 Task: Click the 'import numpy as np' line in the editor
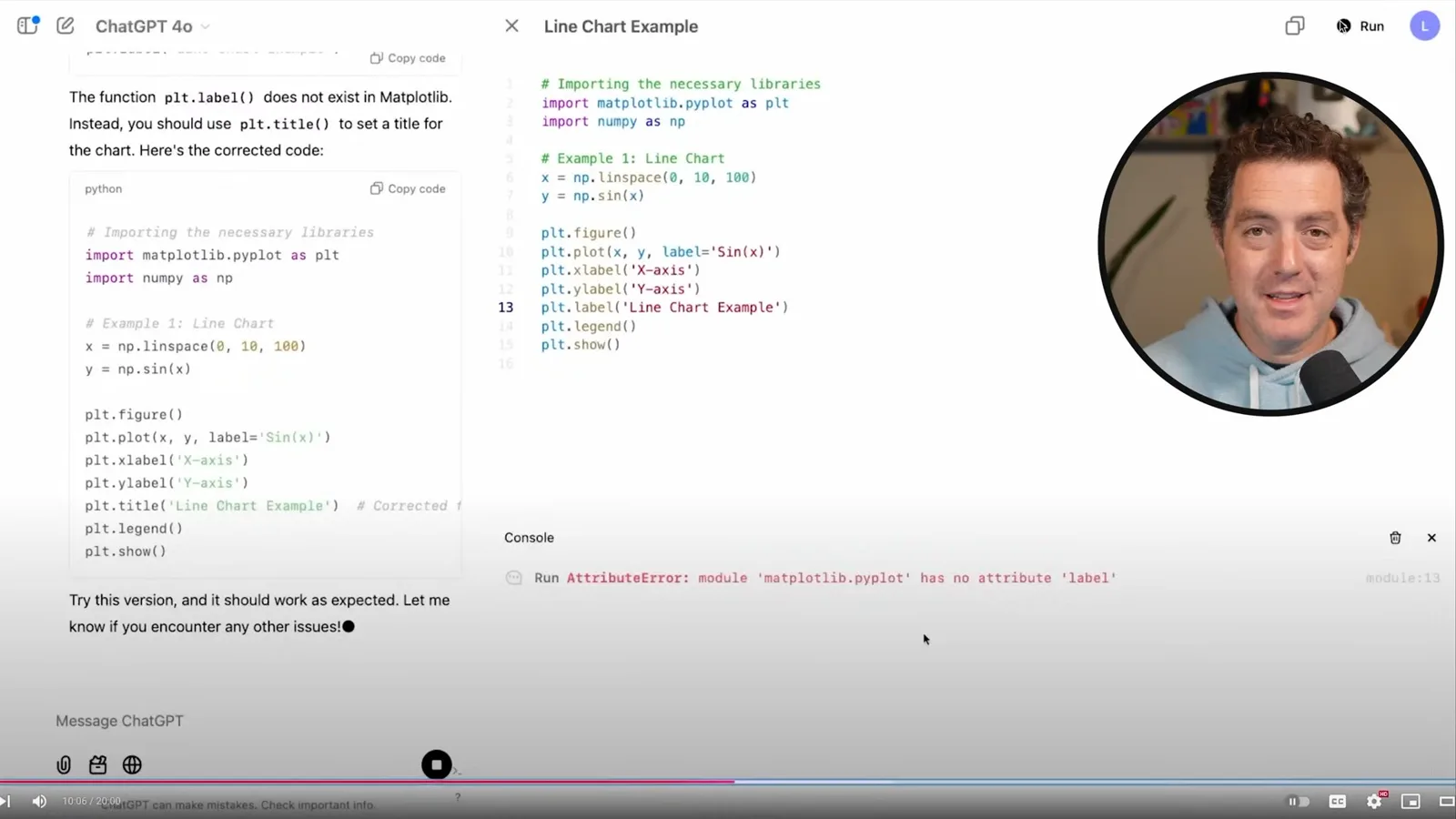click(613, 121)
